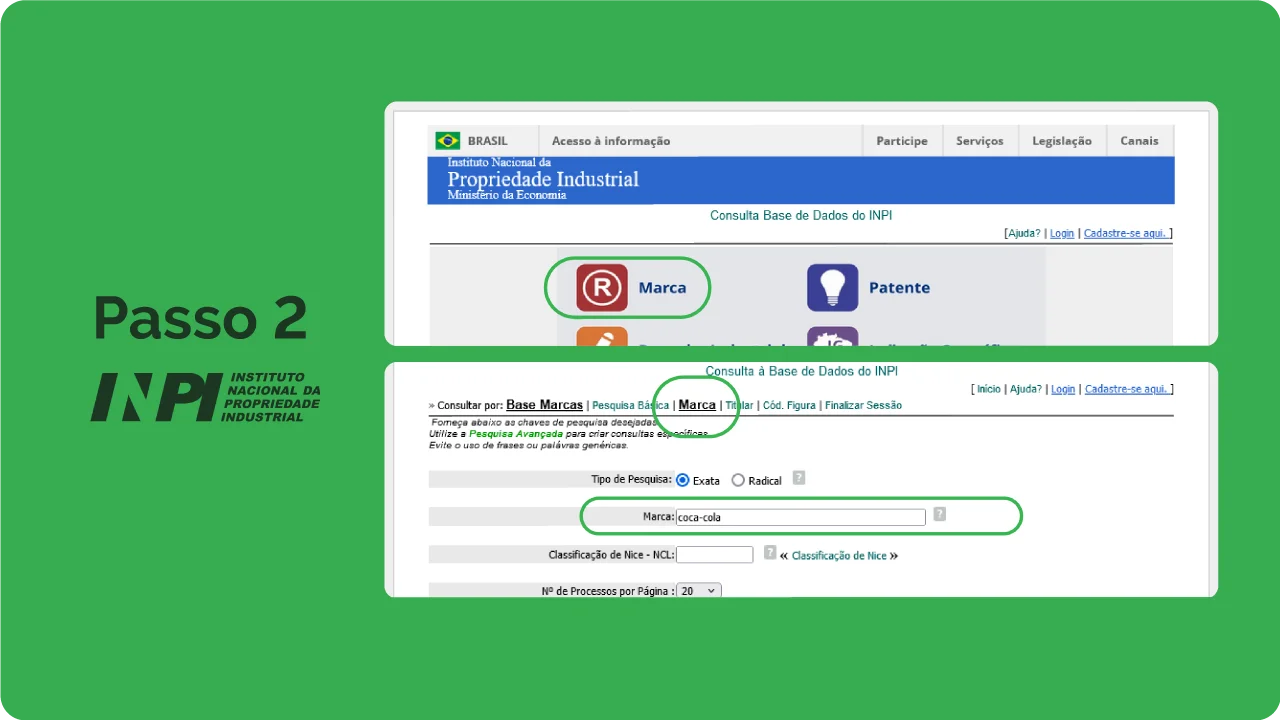Click the Acesso à informação link

611,141
